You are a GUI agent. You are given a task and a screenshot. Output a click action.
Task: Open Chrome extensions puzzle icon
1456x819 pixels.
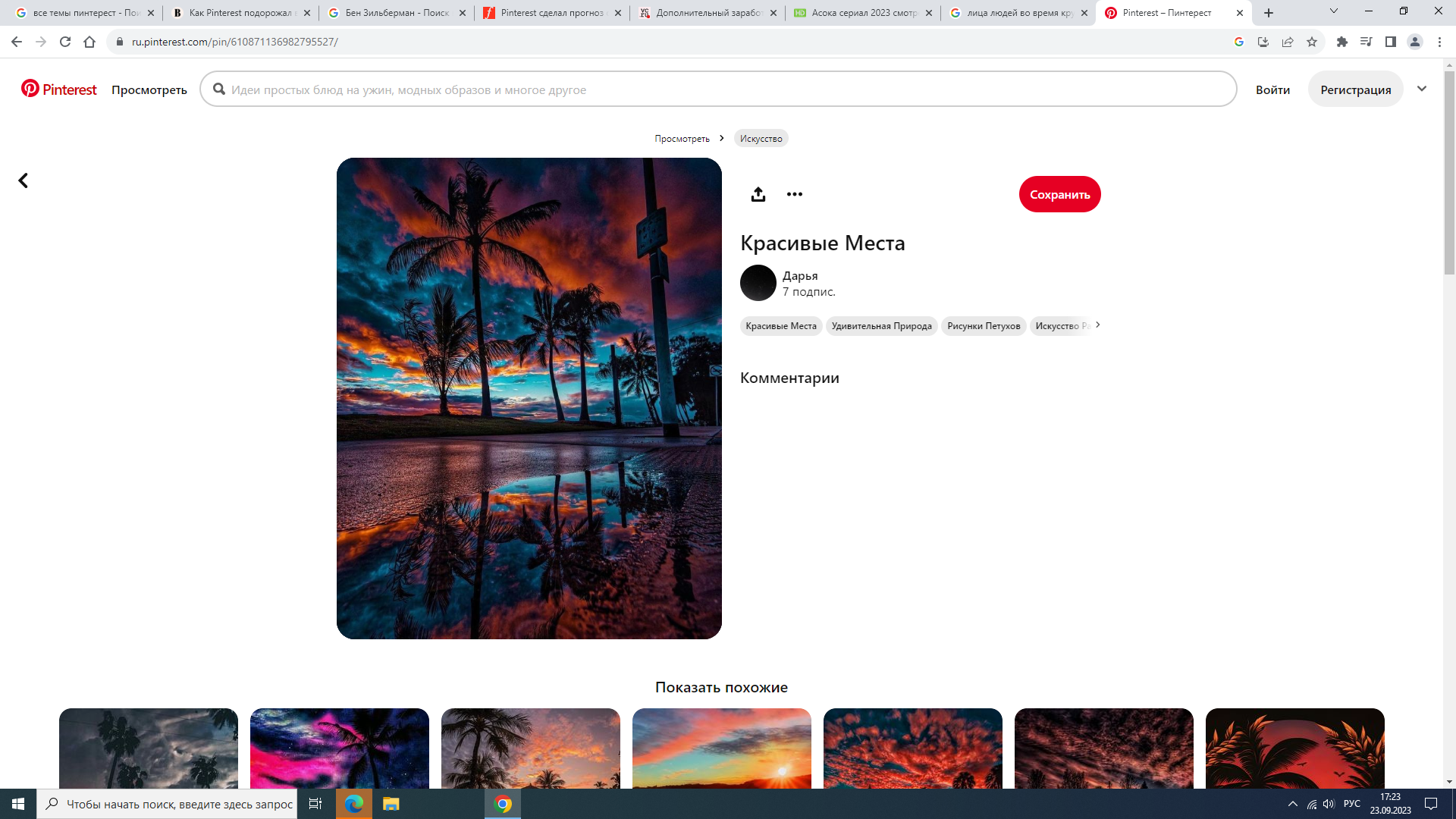click(1342, 42)
